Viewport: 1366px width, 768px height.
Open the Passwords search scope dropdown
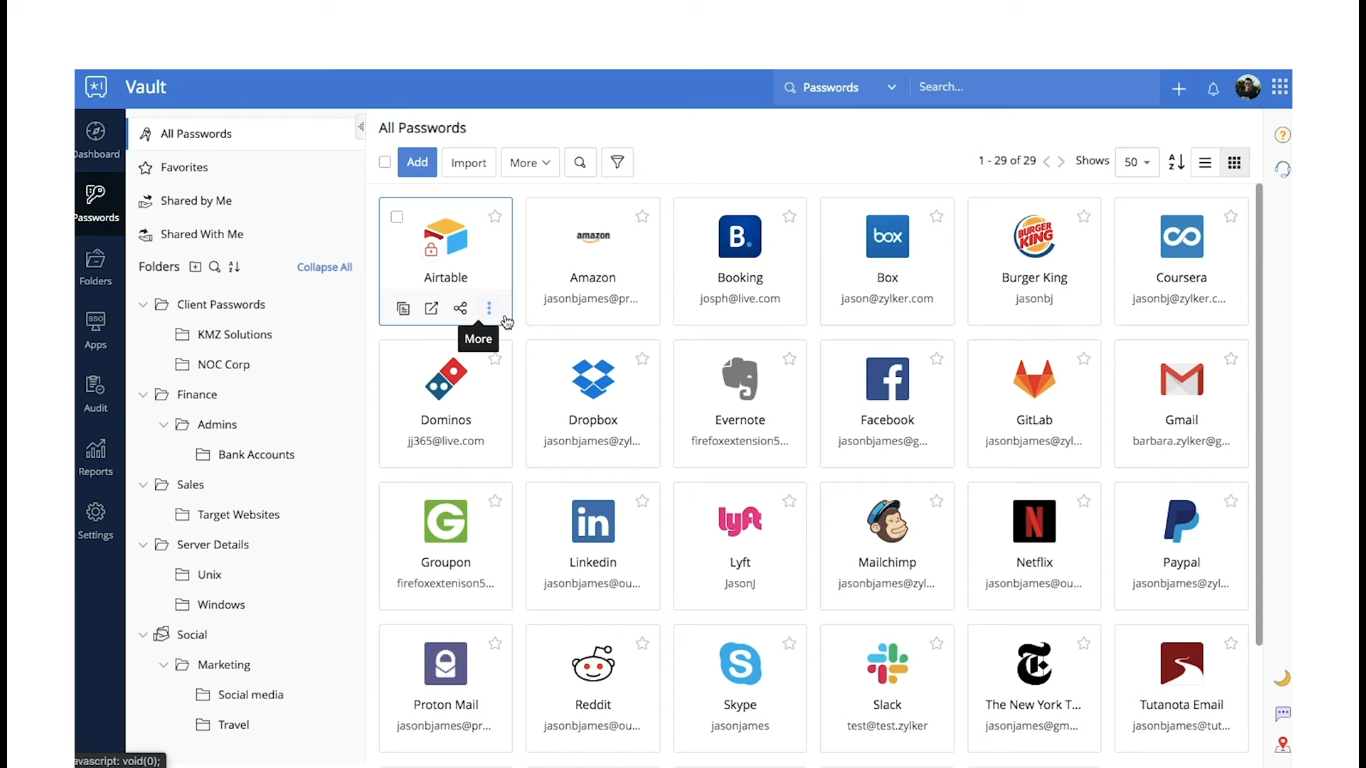(841, 88)
